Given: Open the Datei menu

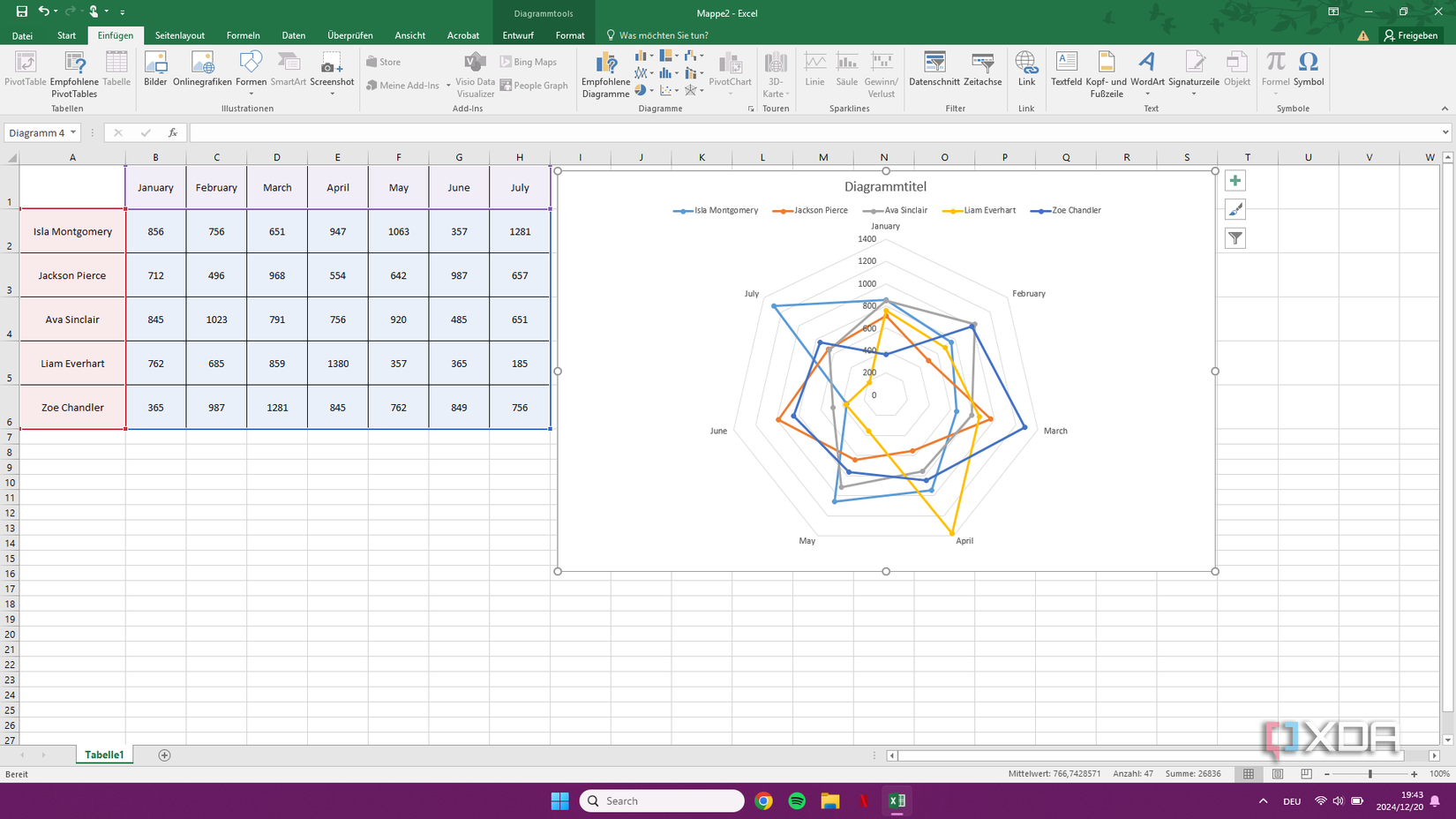Looking at the screenshot, I should click(21, 35).
